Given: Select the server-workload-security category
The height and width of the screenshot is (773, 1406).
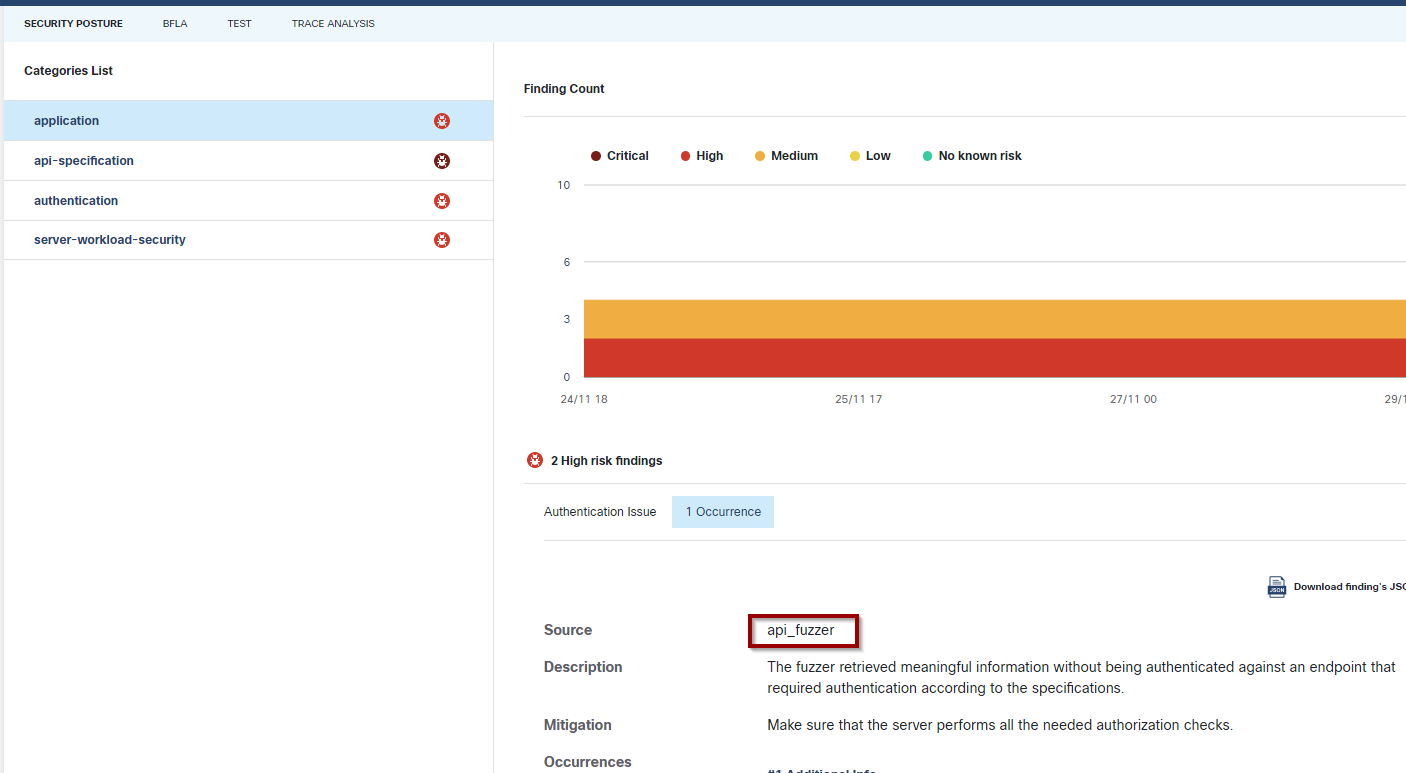Looking at the screenshot, I should pyautogui.click(x=248, y=240).
